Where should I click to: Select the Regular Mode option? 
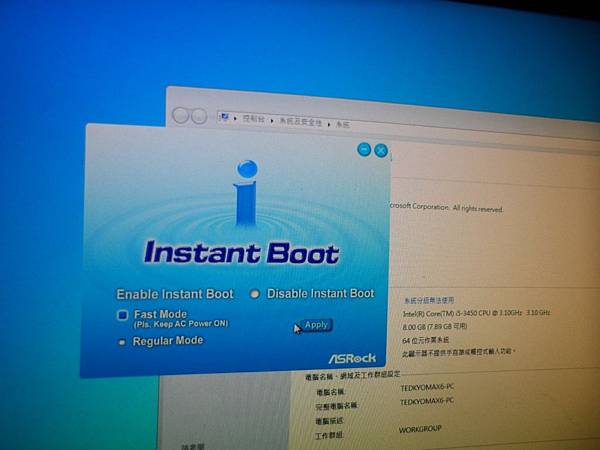122,342
